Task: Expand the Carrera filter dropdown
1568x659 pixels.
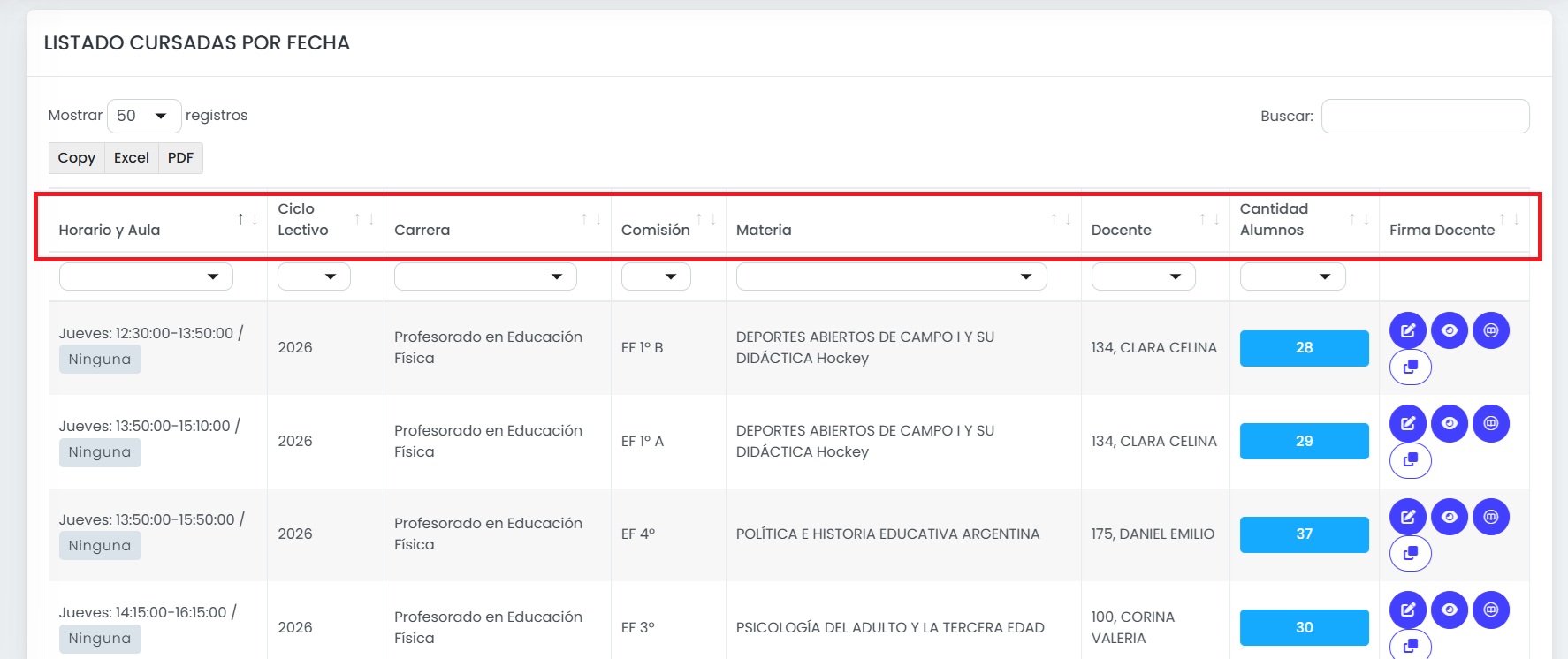Action: (485, 276)
